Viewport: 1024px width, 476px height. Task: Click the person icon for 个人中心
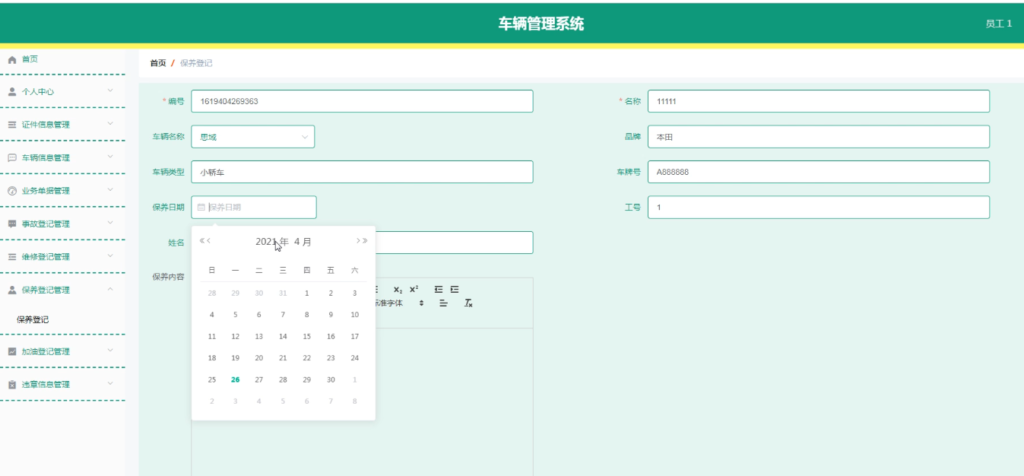(12, 92)
